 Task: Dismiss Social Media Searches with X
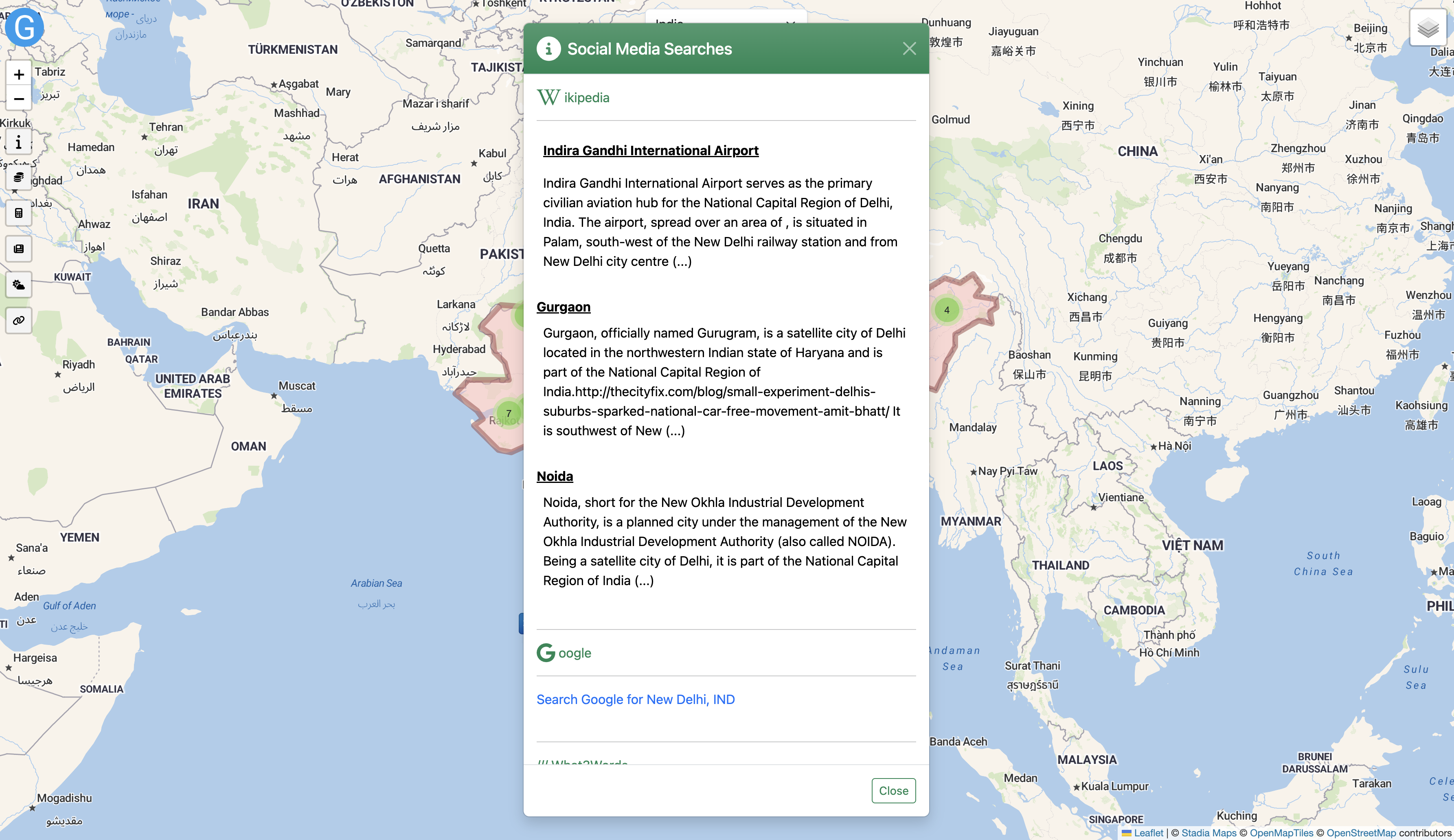coord(910,49)
